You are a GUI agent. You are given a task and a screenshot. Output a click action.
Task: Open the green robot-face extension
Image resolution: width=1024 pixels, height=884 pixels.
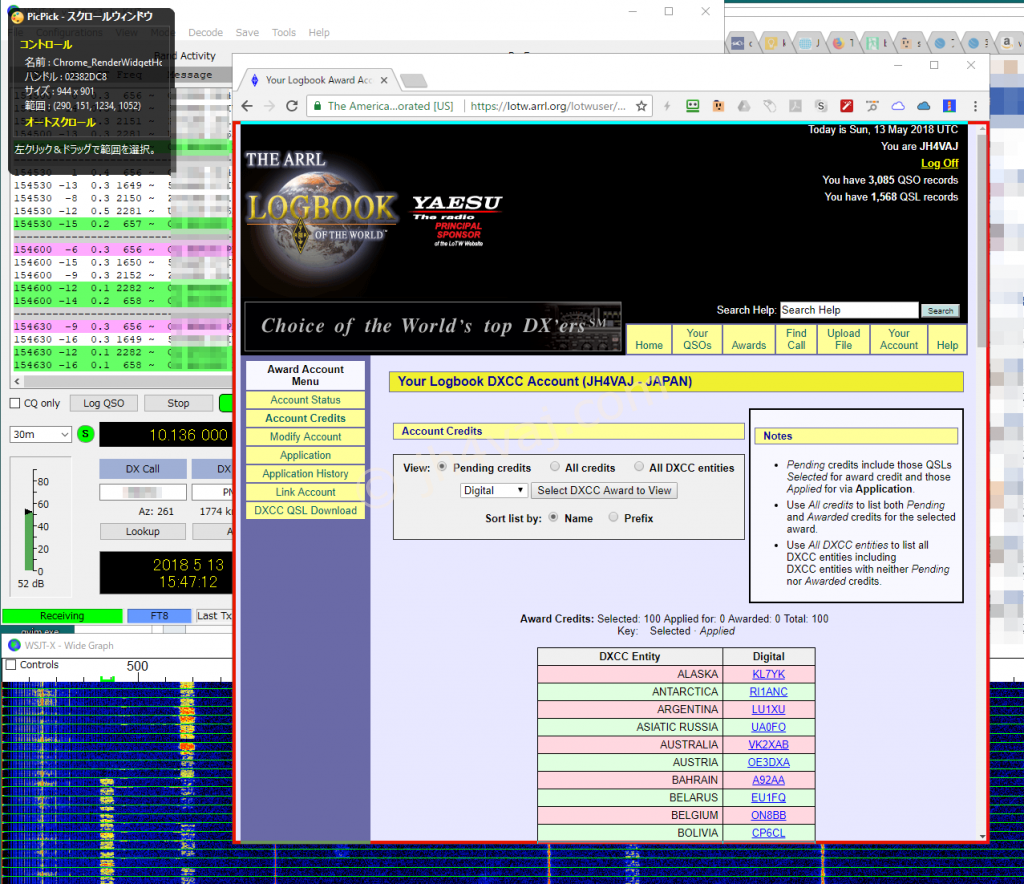click(x=692, y=106)
